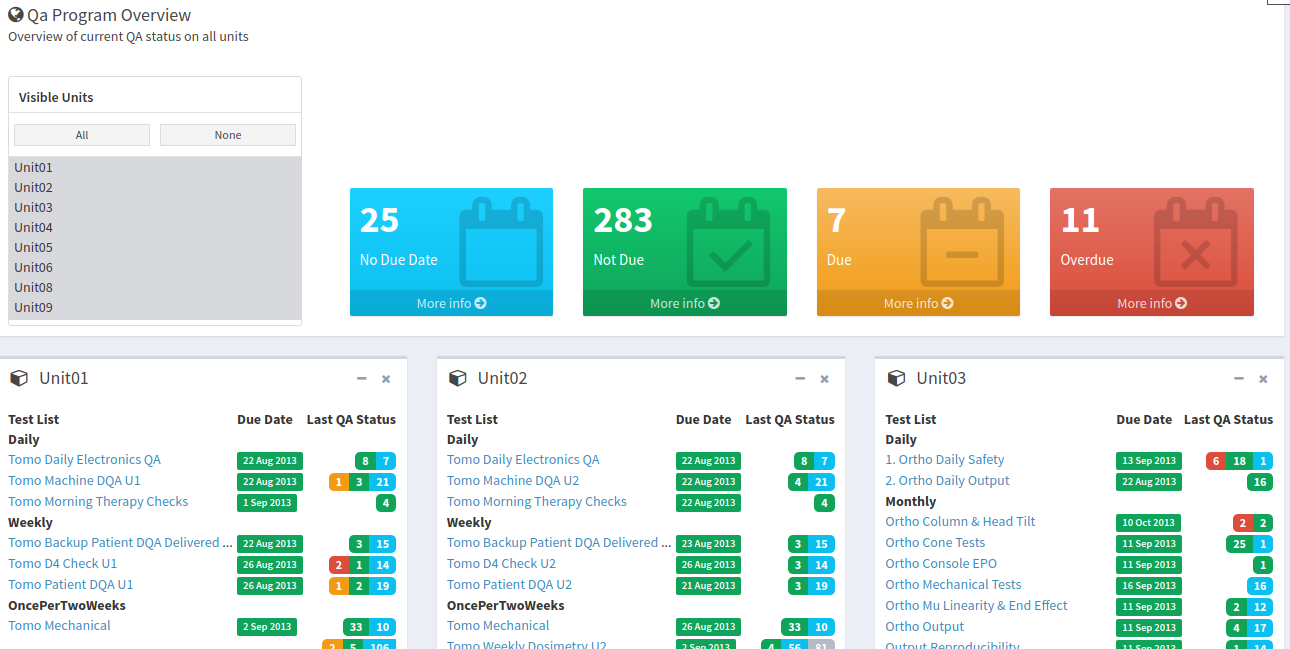Collapse the Unit03 panel with minus icon
The width and height of the screenshot is (1290, 649).
click(x=1239, y=379)
